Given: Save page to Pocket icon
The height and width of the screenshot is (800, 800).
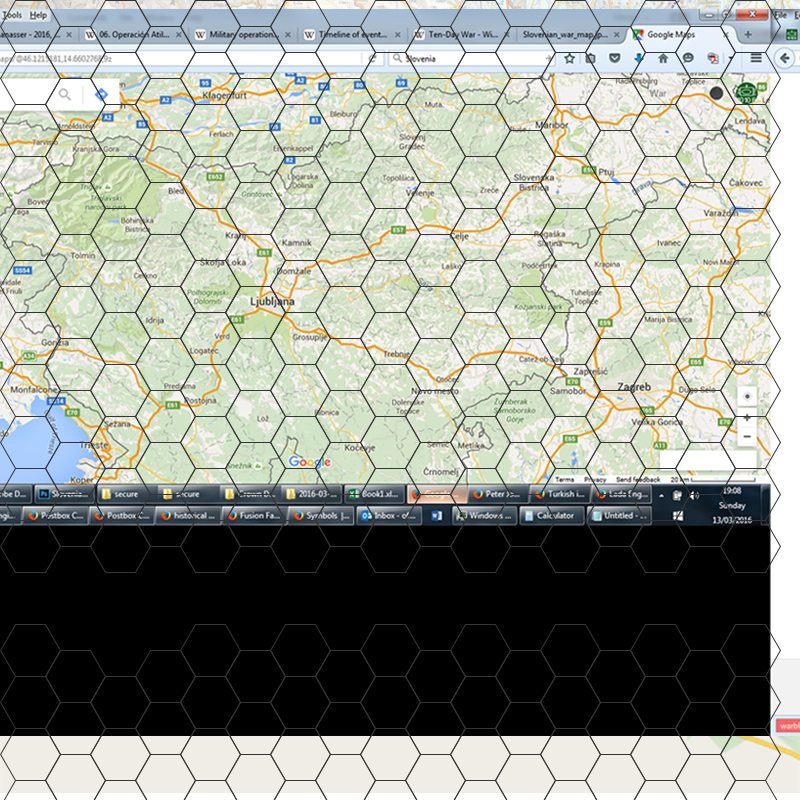Looking at the screenshot, I should coord(615,59).
